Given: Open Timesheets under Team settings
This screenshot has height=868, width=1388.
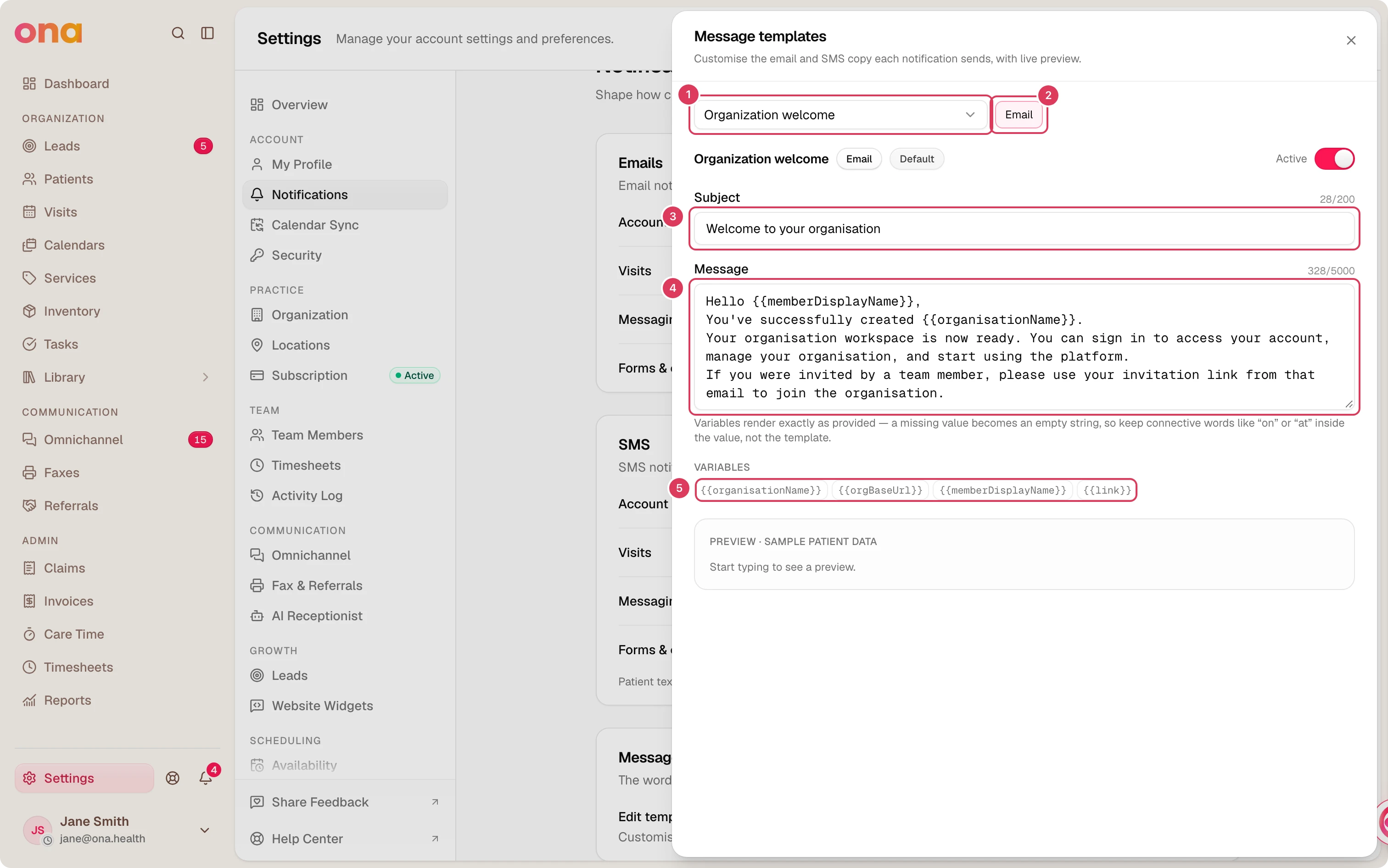Looking at the screenshot, I should click(x=345, y=465).
